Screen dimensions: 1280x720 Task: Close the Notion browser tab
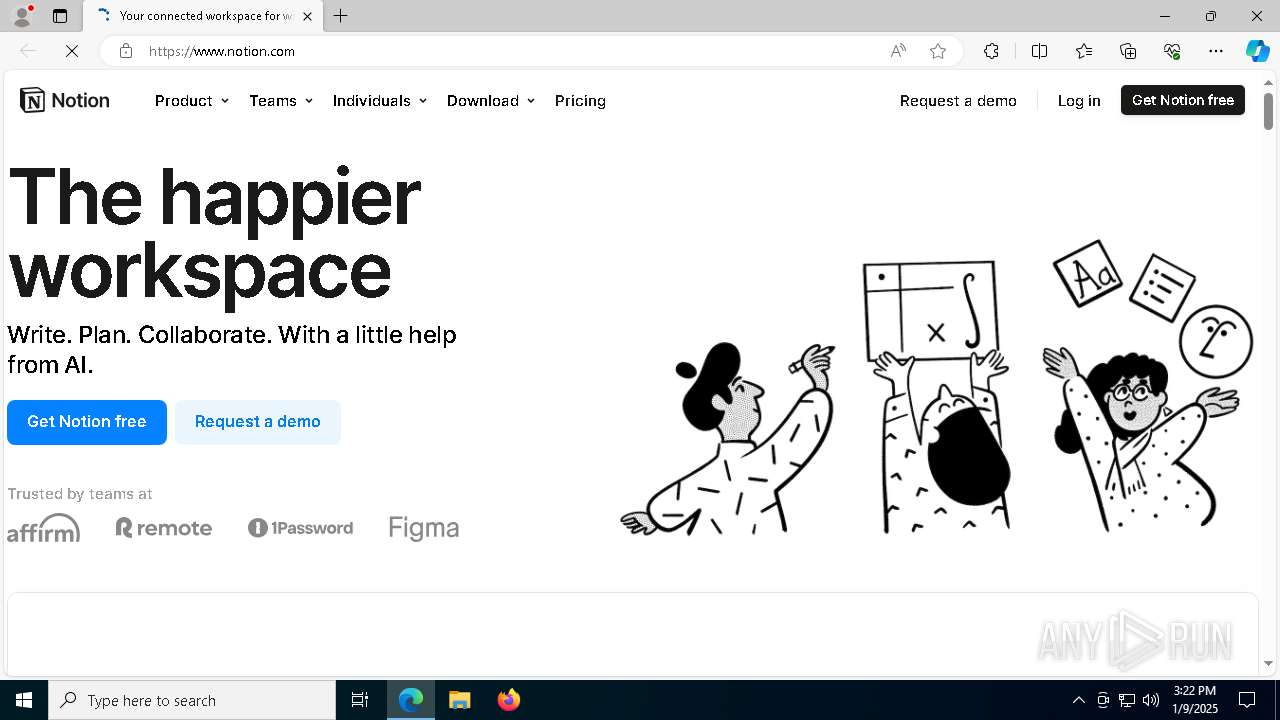[307, 16]
